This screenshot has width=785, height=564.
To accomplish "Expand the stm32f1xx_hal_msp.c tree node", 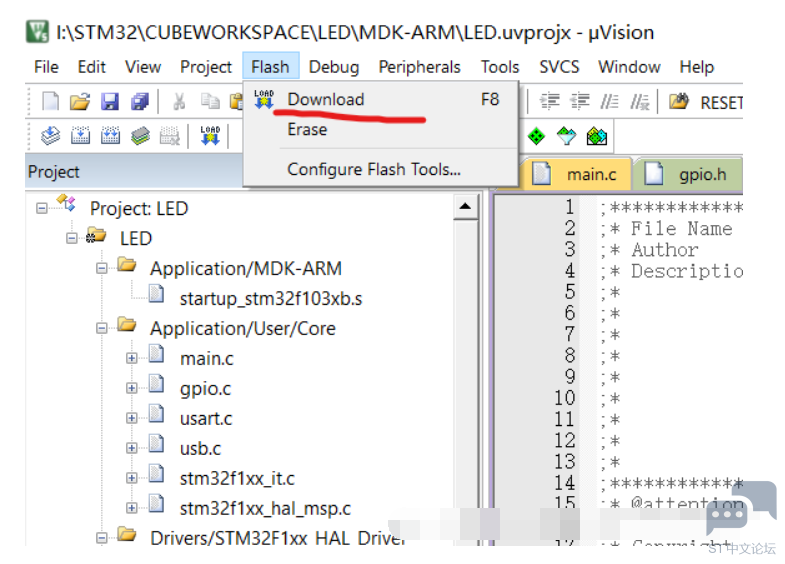I will pyautogui.click(x=132, y=508).
